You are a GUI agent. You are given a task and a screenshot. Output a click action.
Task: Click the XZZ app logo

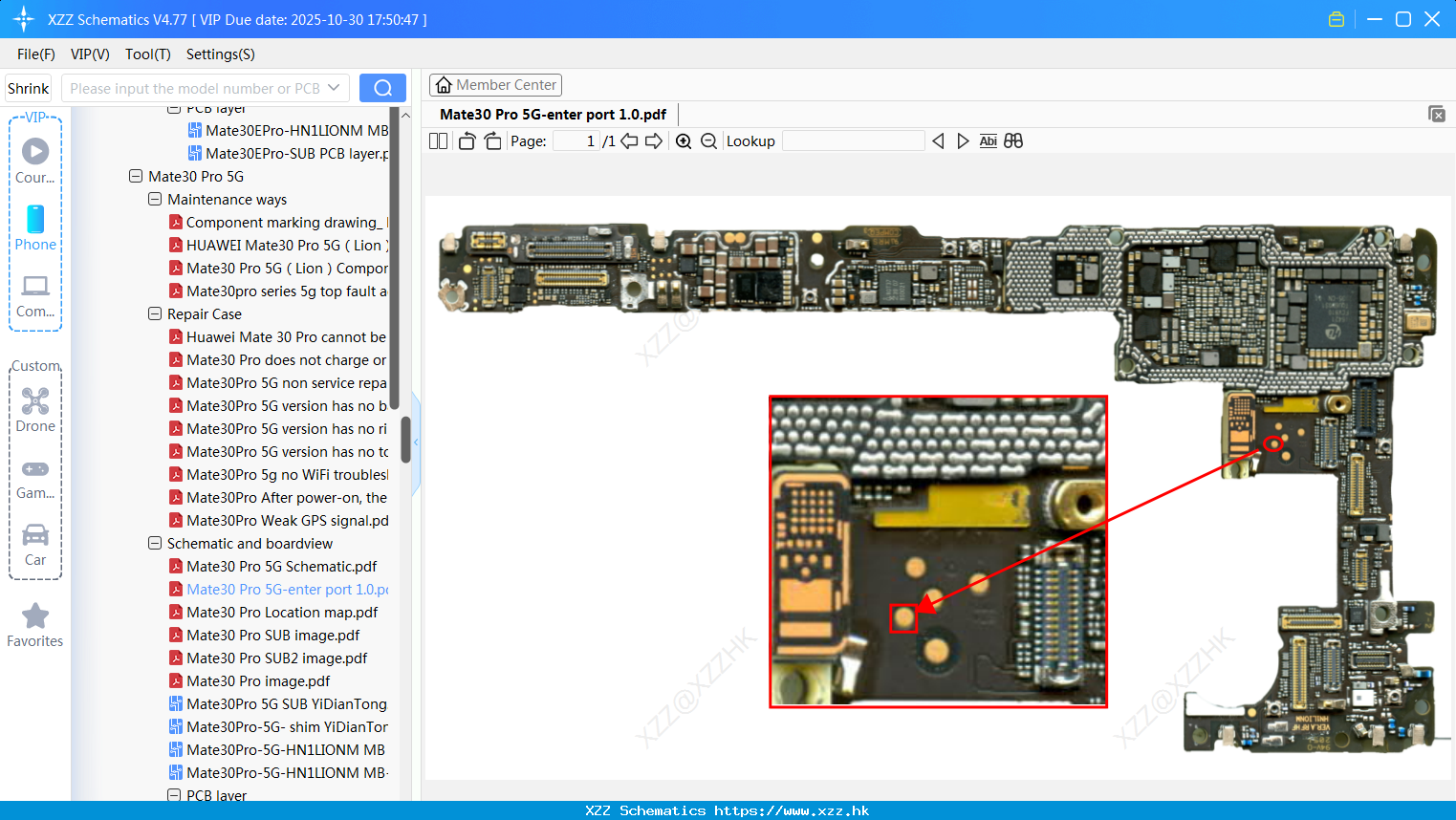coord(24,19)
